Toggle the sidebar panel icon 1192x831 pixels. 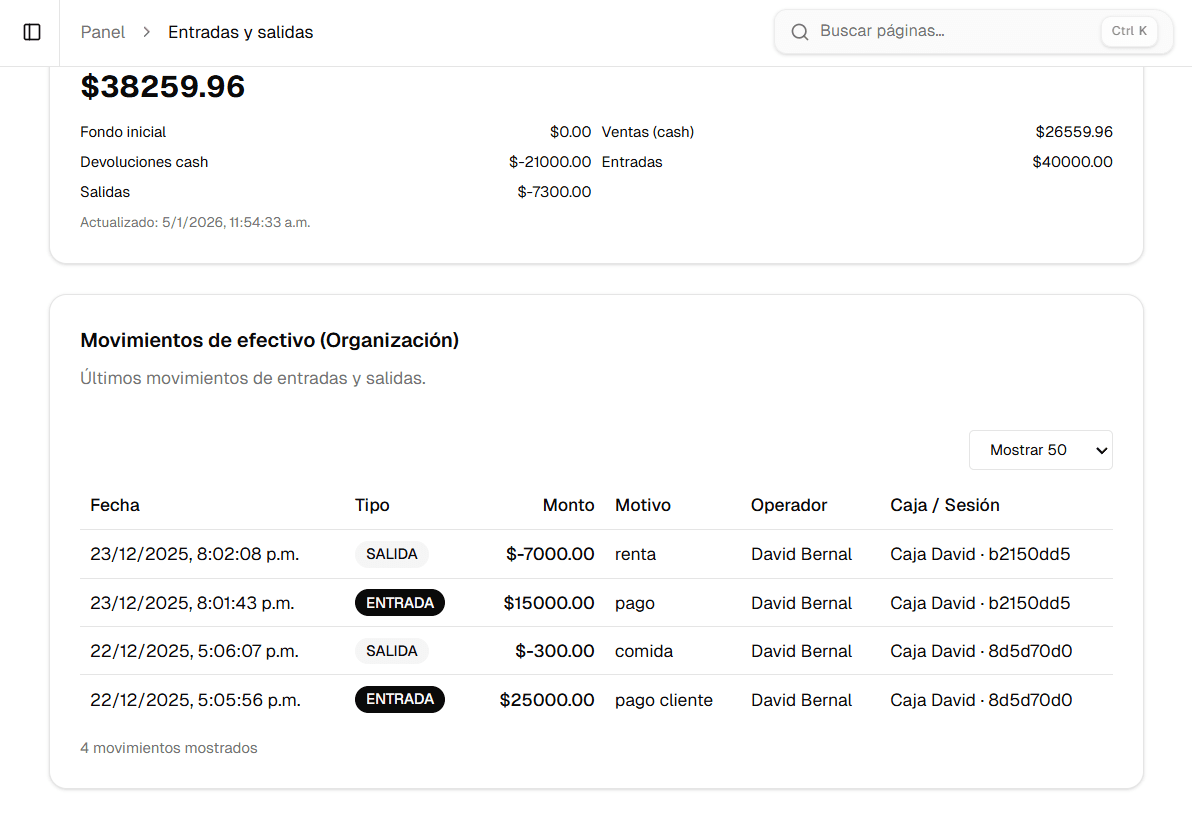[x=31, y=31]
